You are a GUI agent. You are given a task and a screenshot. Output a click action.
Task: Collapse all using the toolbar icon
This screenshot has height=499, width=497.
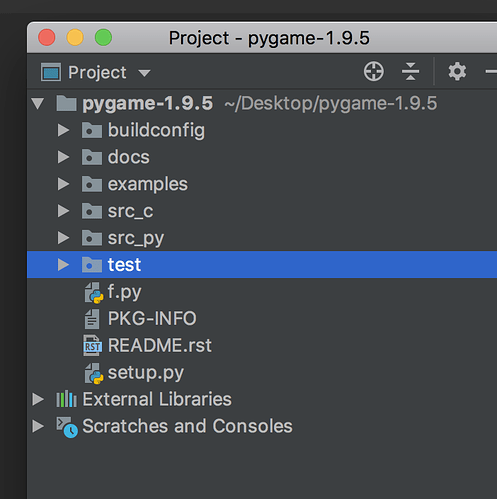pos(410,71)
